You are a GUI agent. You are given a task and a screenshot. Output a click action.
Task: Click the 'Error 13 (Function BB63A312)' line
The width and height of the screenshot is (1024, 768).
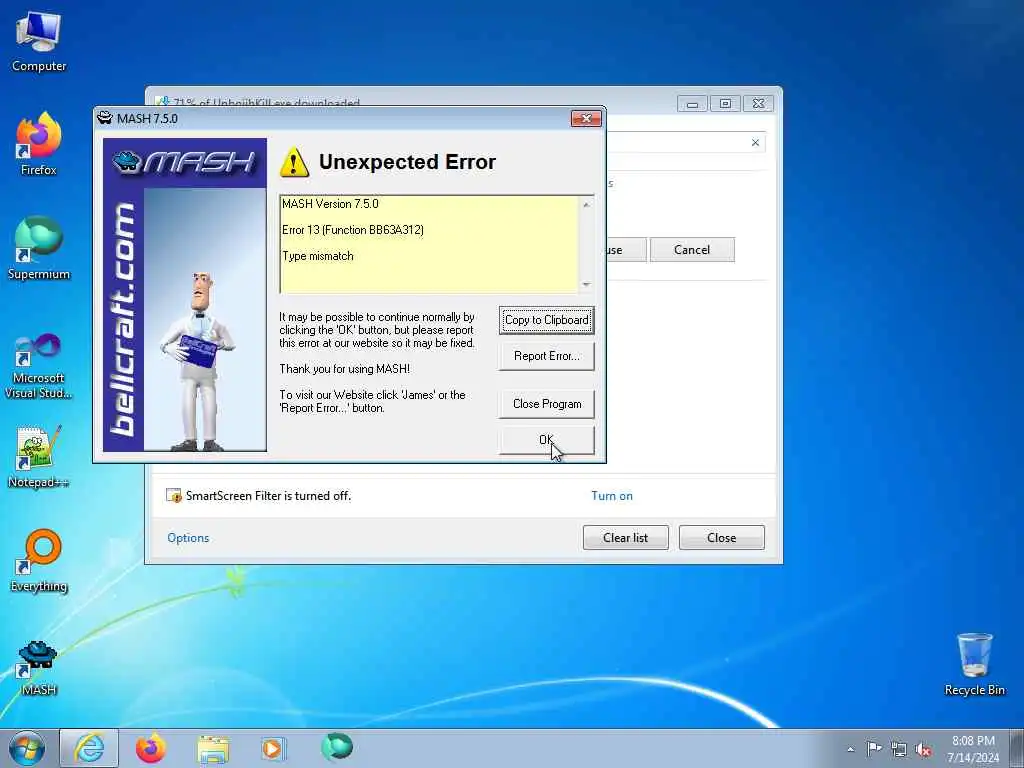(x=353, y=230)
